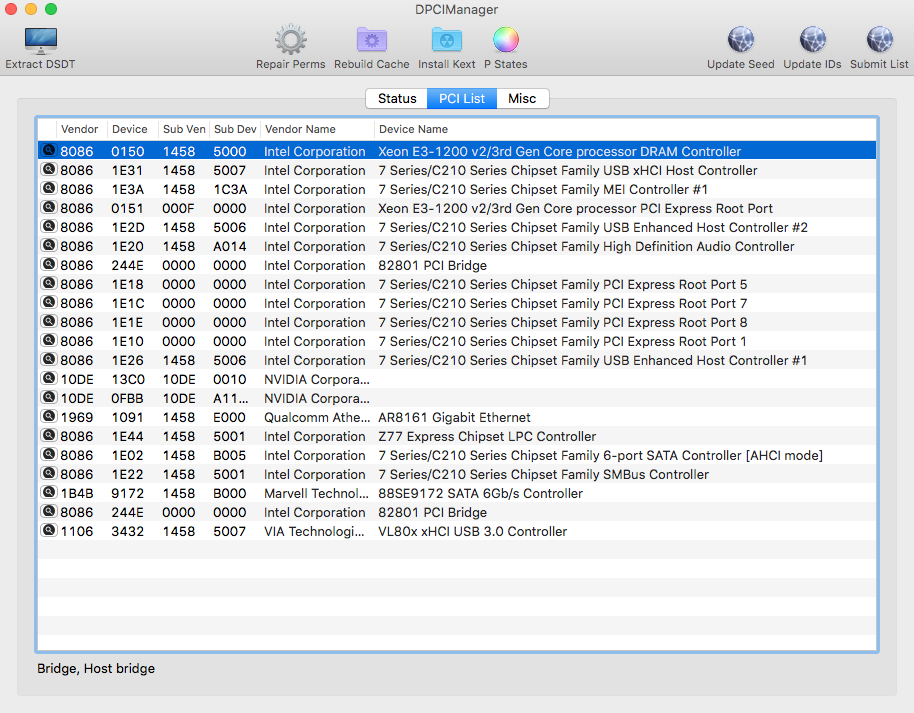Click the Update Seed globe icon

click(x=740, y=41)
